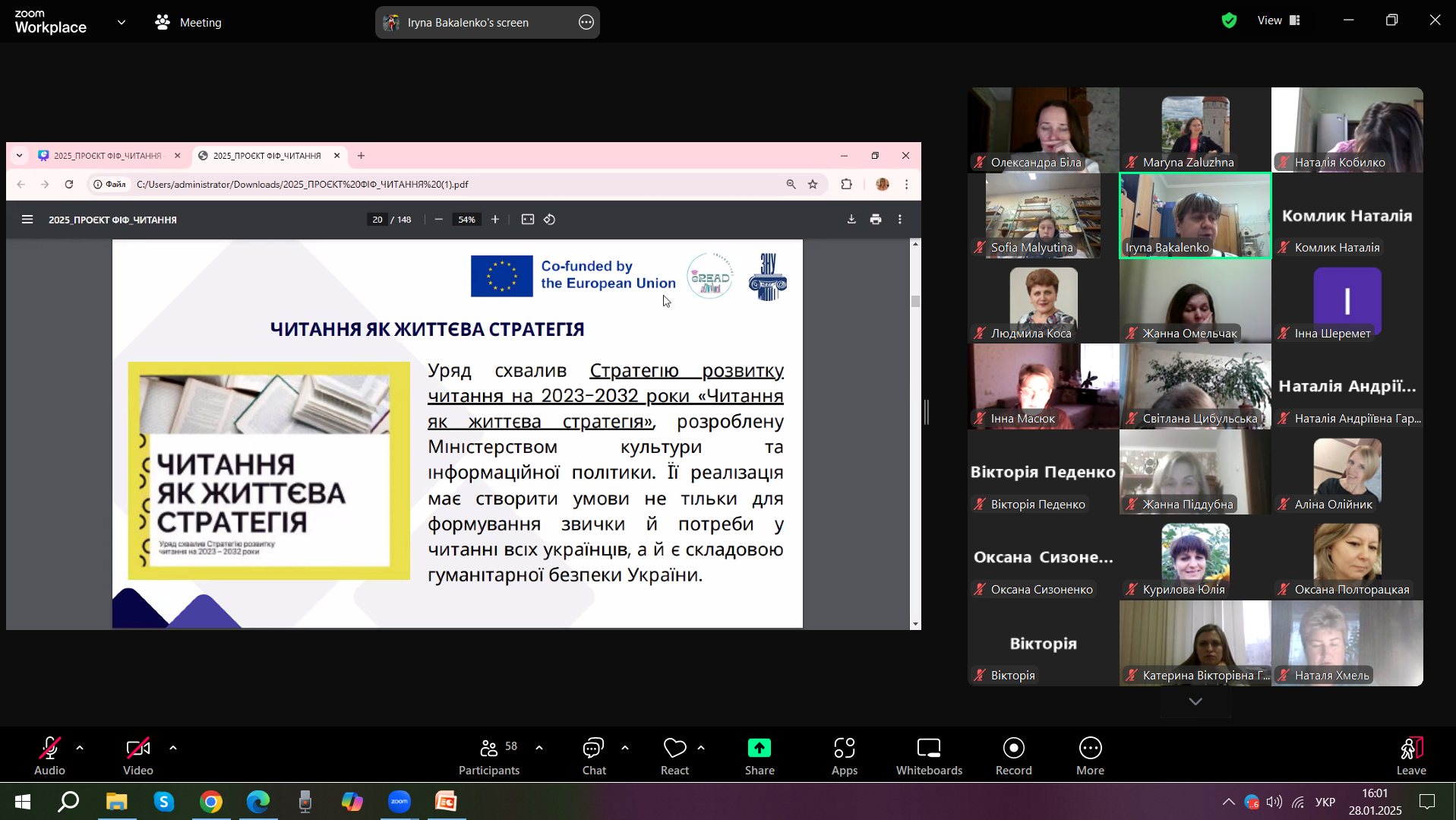
Task: Open the Zoom Workplace dropdown chevron
Action: 122,23
